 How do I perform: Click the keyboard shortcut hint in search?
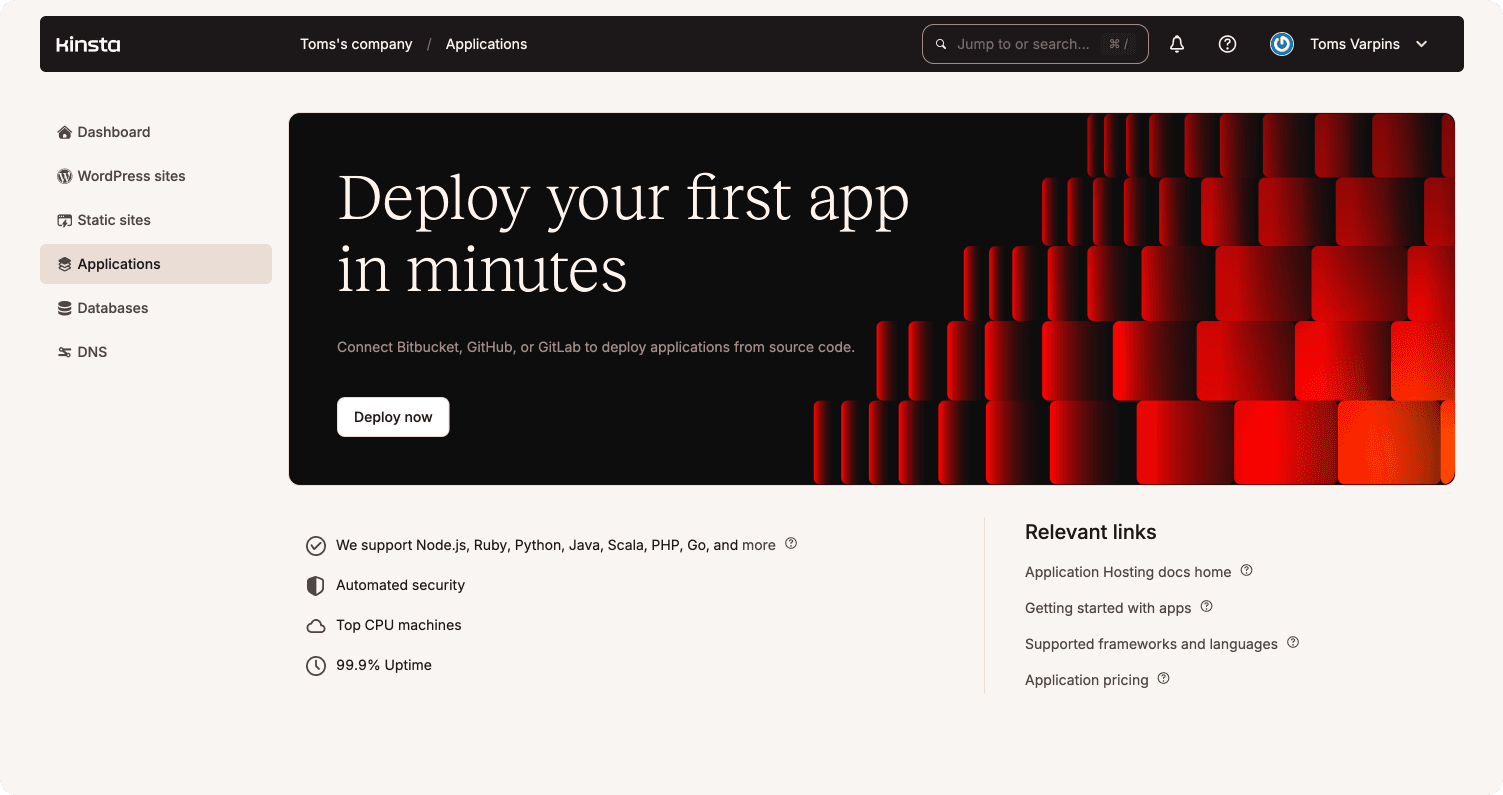(1118, 44)
